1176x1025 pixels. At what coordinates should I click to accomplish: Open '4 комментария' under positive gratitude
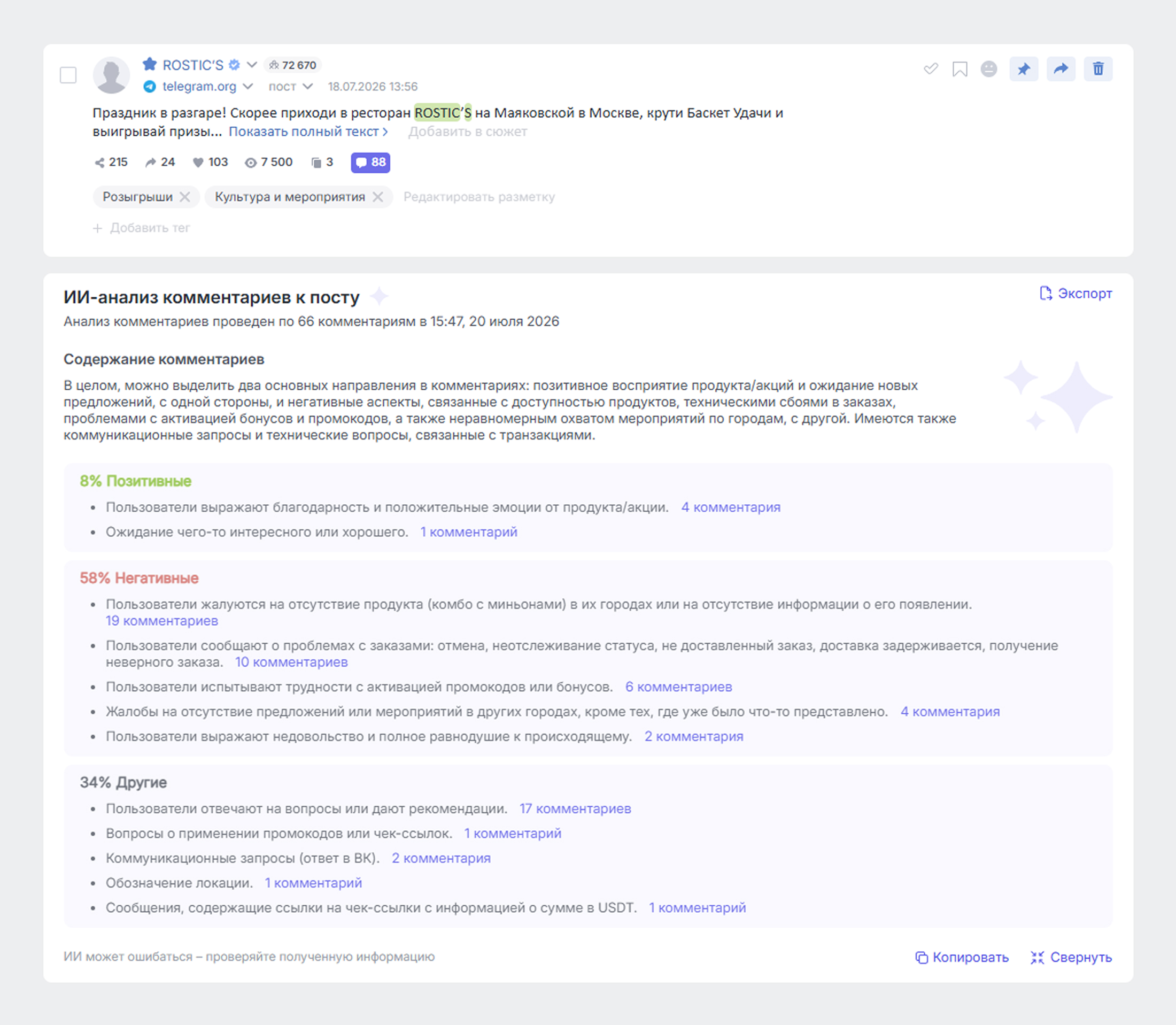point(731,507)
